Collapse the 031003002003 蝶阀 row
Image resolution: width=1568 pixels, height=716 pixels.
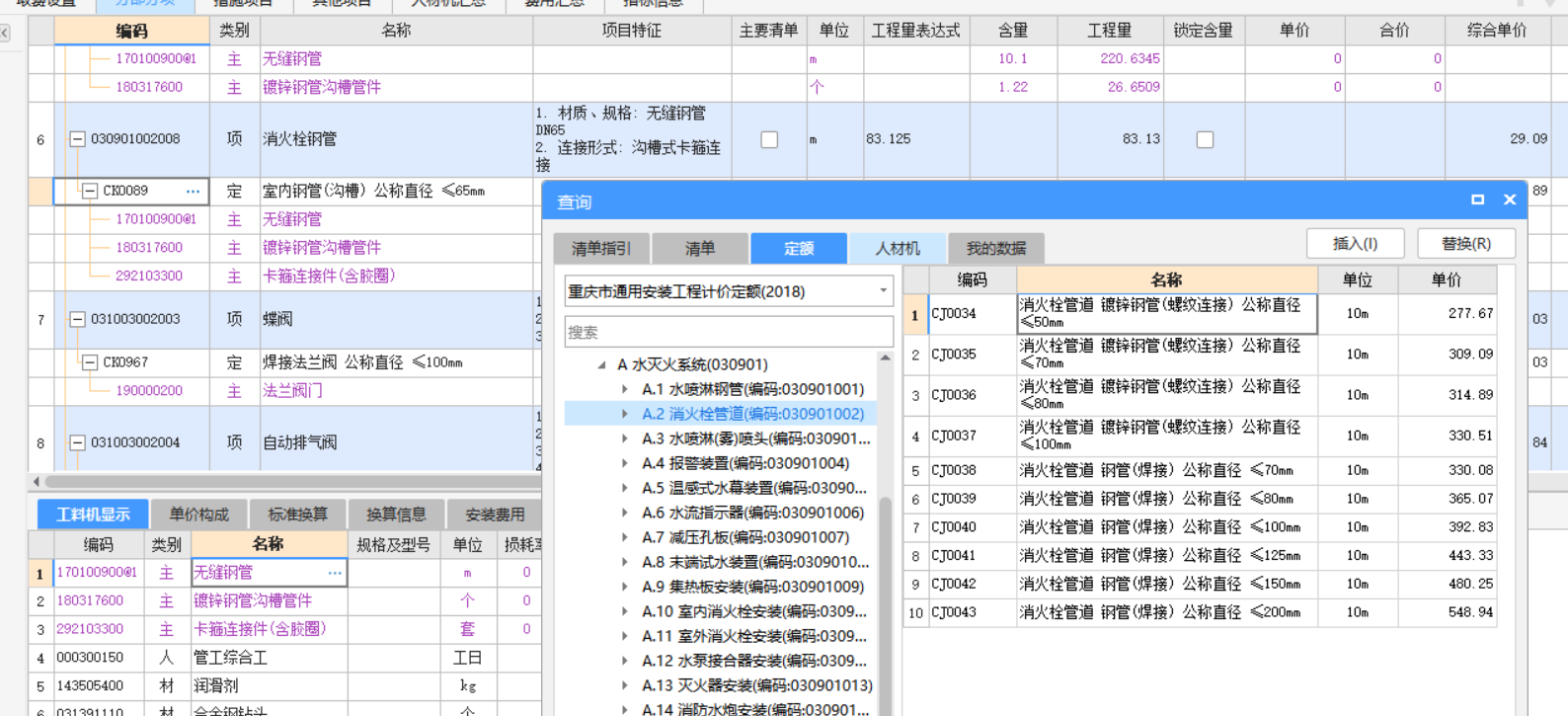point(77,319)
